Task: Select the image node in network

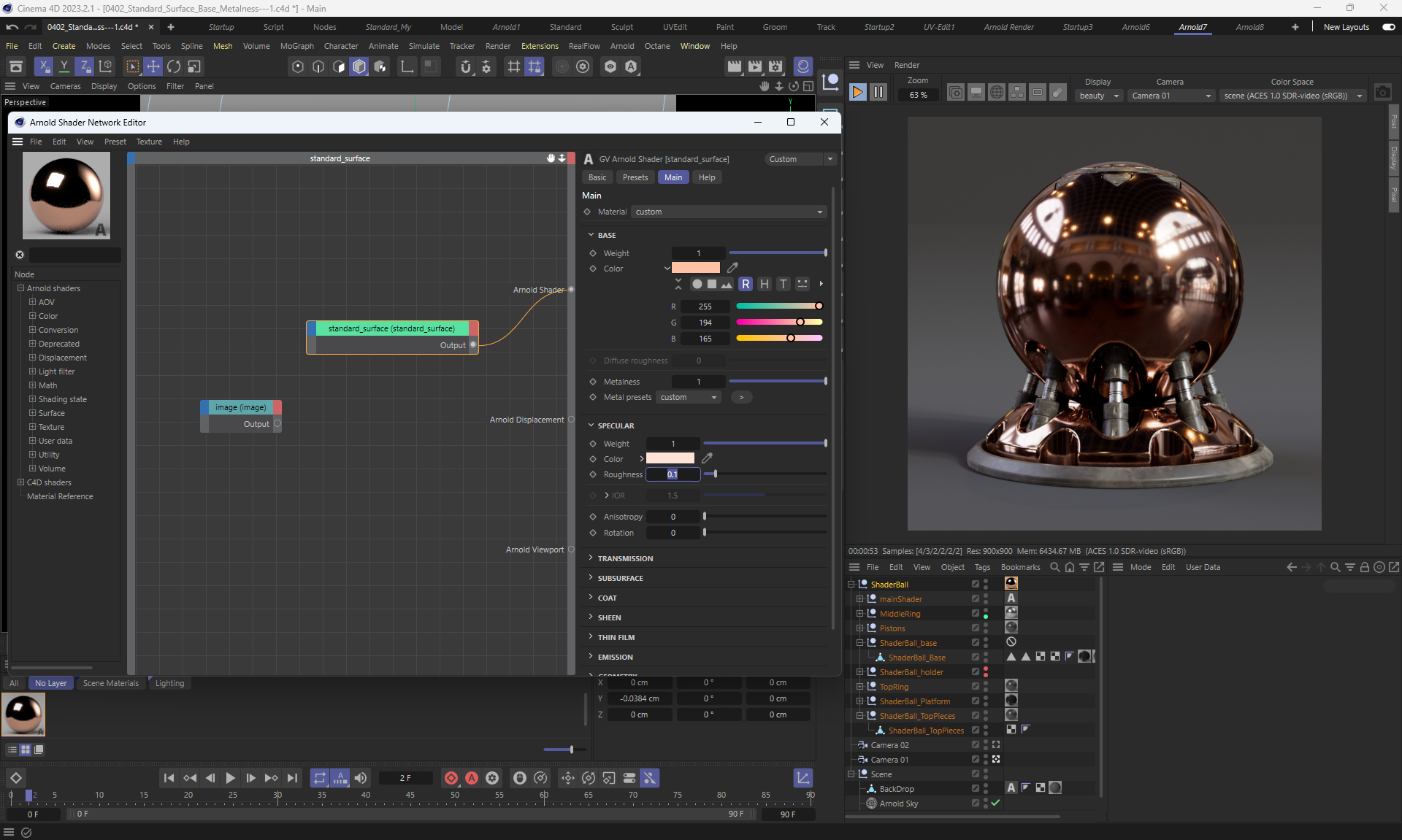Action: (241, 407)
